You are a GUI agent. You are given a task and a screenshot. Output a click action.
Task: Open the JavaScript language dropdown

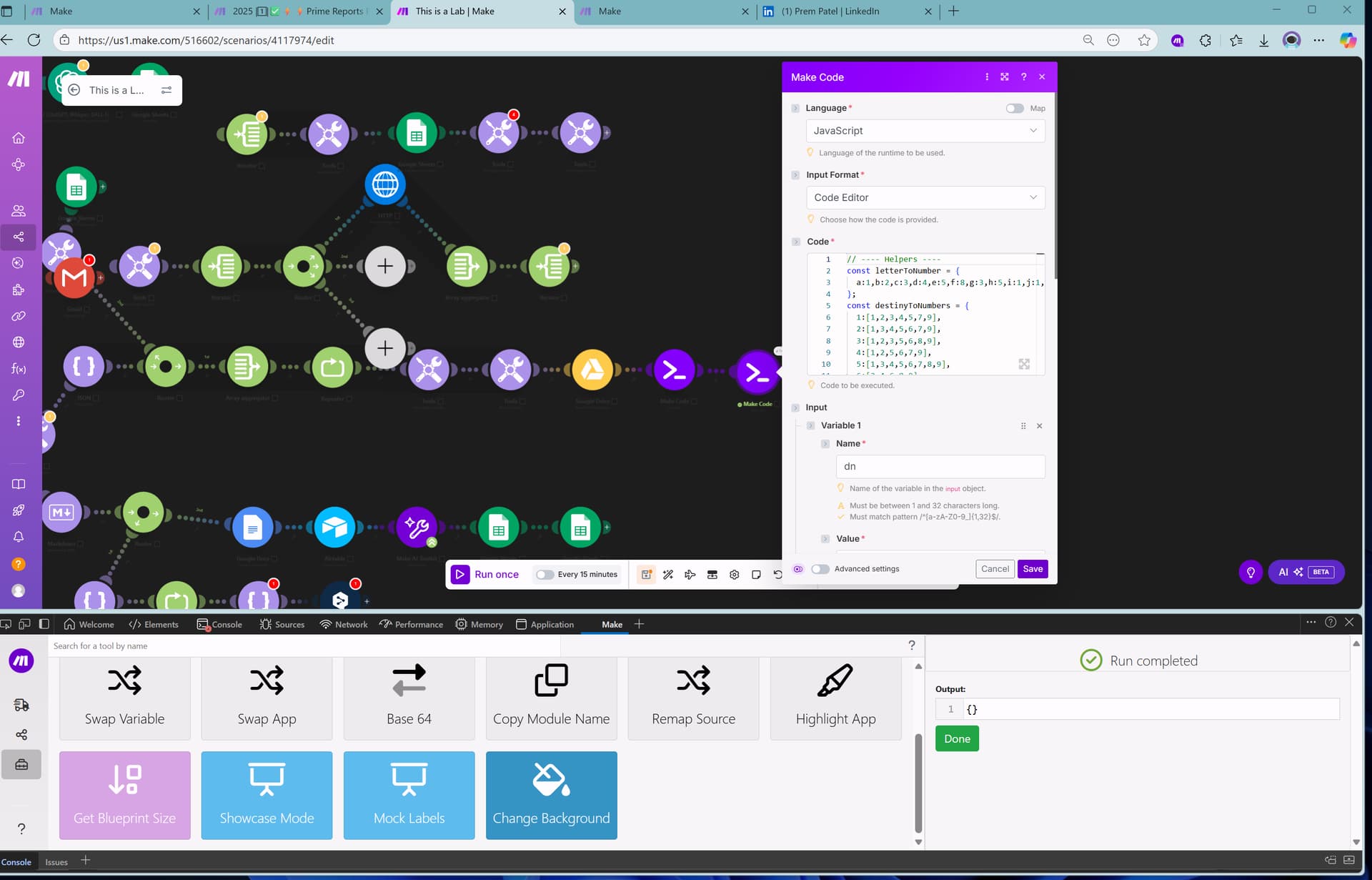click(925, 131)
